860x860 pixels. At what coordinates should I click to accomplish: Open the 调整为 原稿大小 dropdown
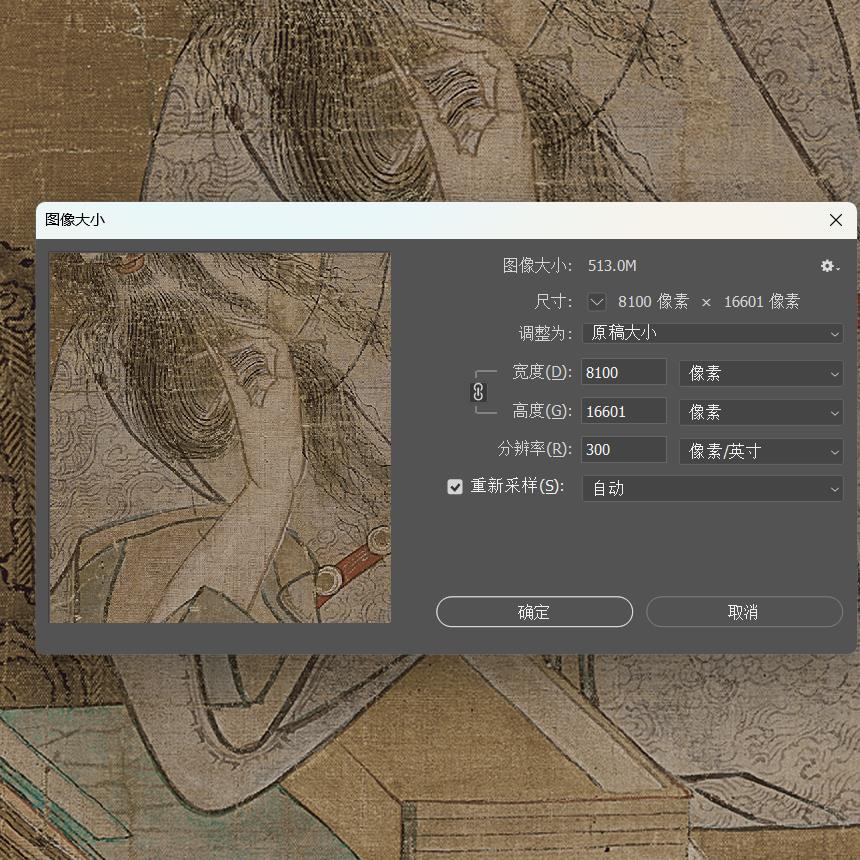click(x=712, y=333)
